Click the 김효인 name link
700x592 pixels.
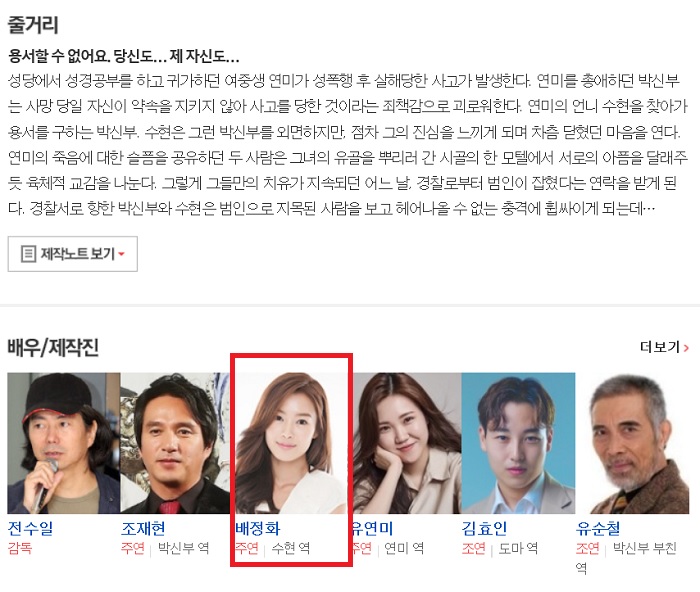pos(484,528)
